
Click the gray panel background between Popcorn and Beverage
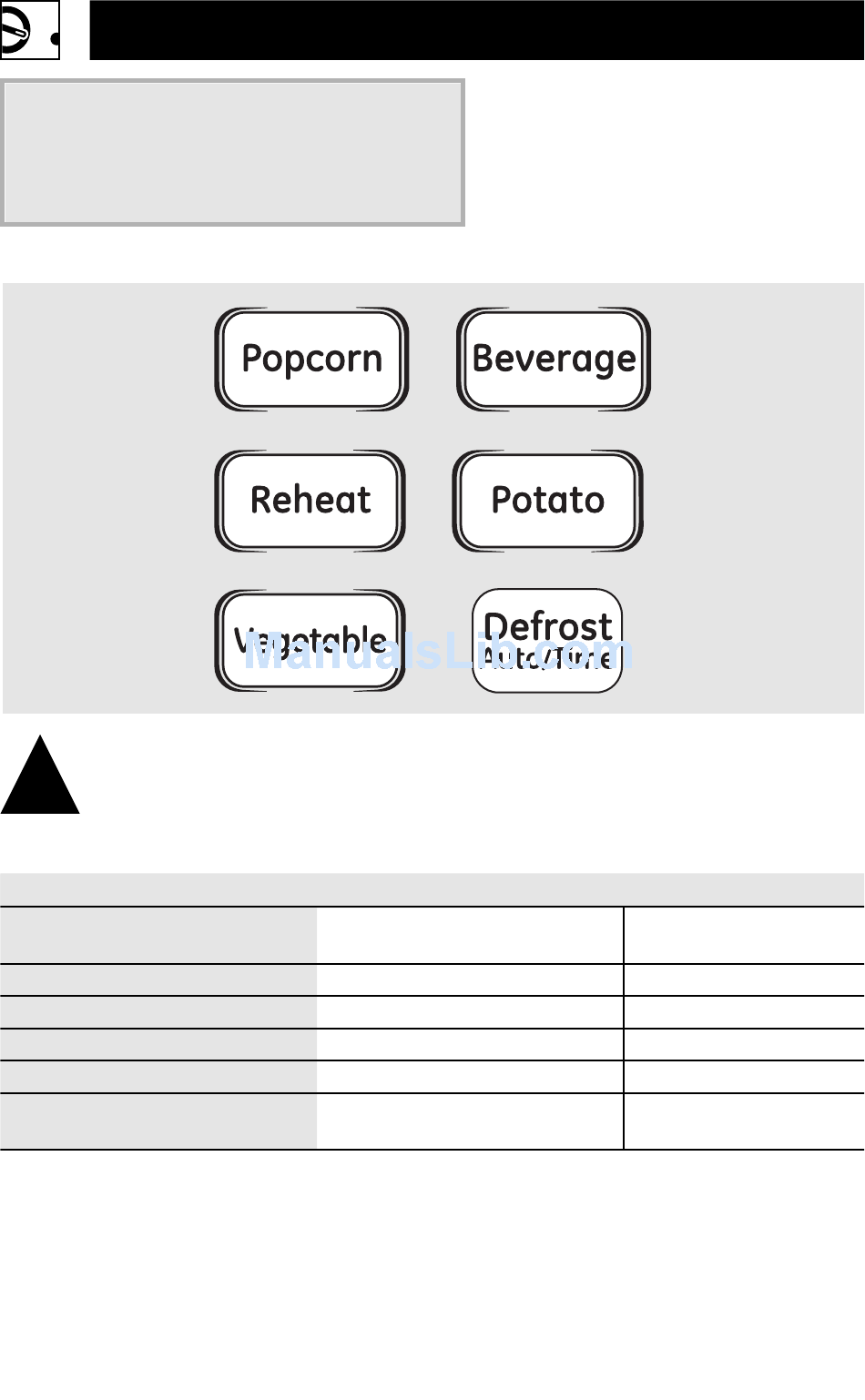coord(432,360)
